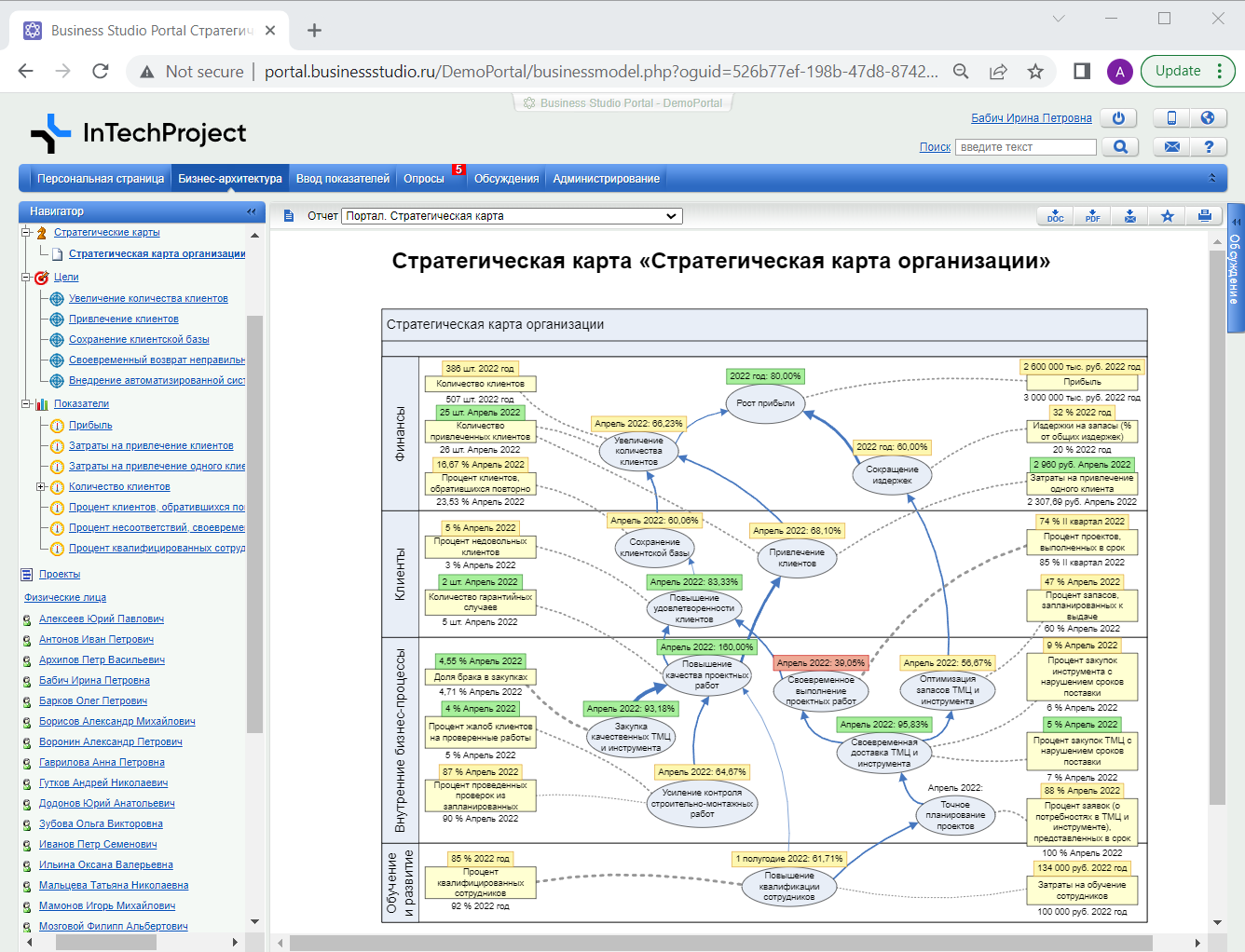Expand the Количество клиентов tree node

(x=41, y=486)
